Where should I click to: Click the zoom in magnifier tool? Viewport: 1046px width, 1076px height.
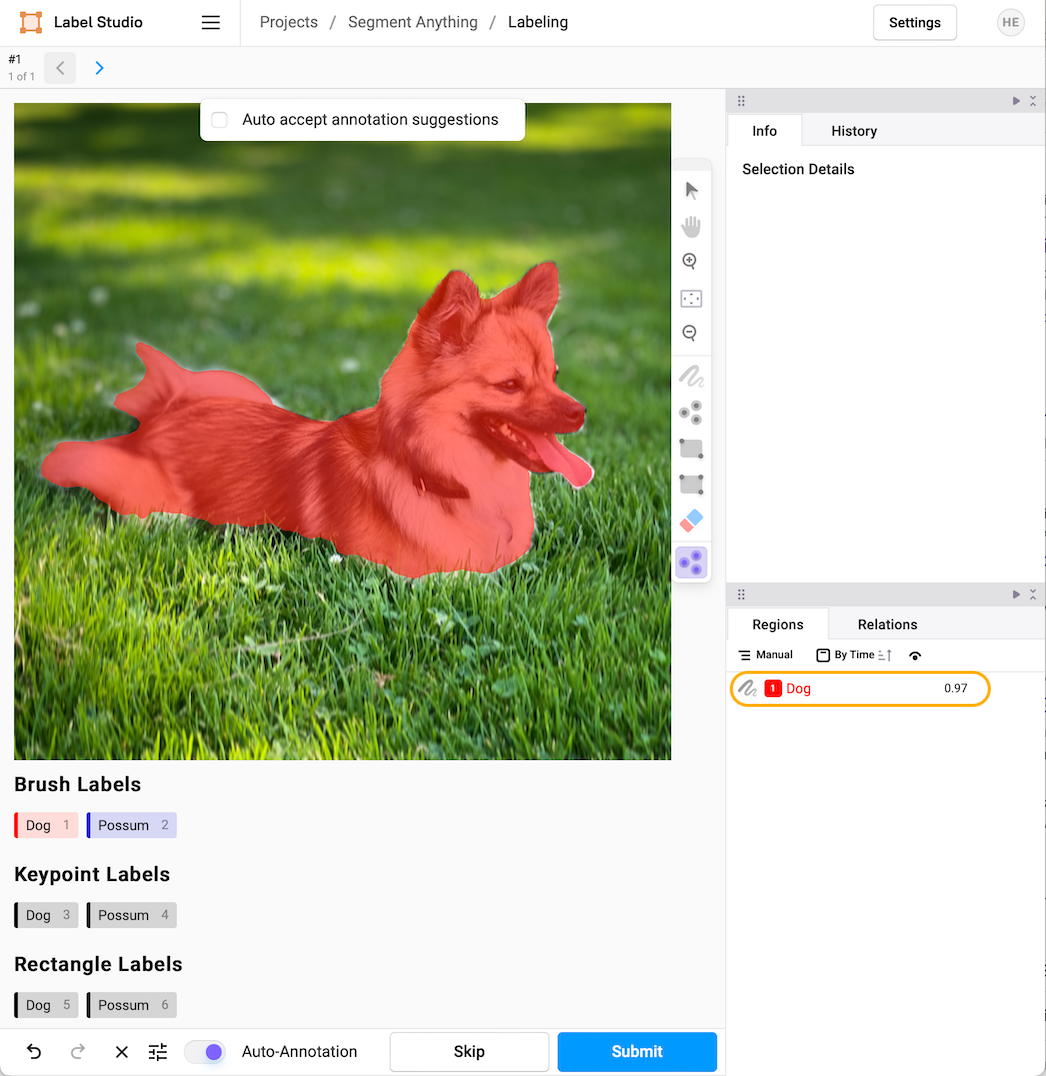(690, 262)
